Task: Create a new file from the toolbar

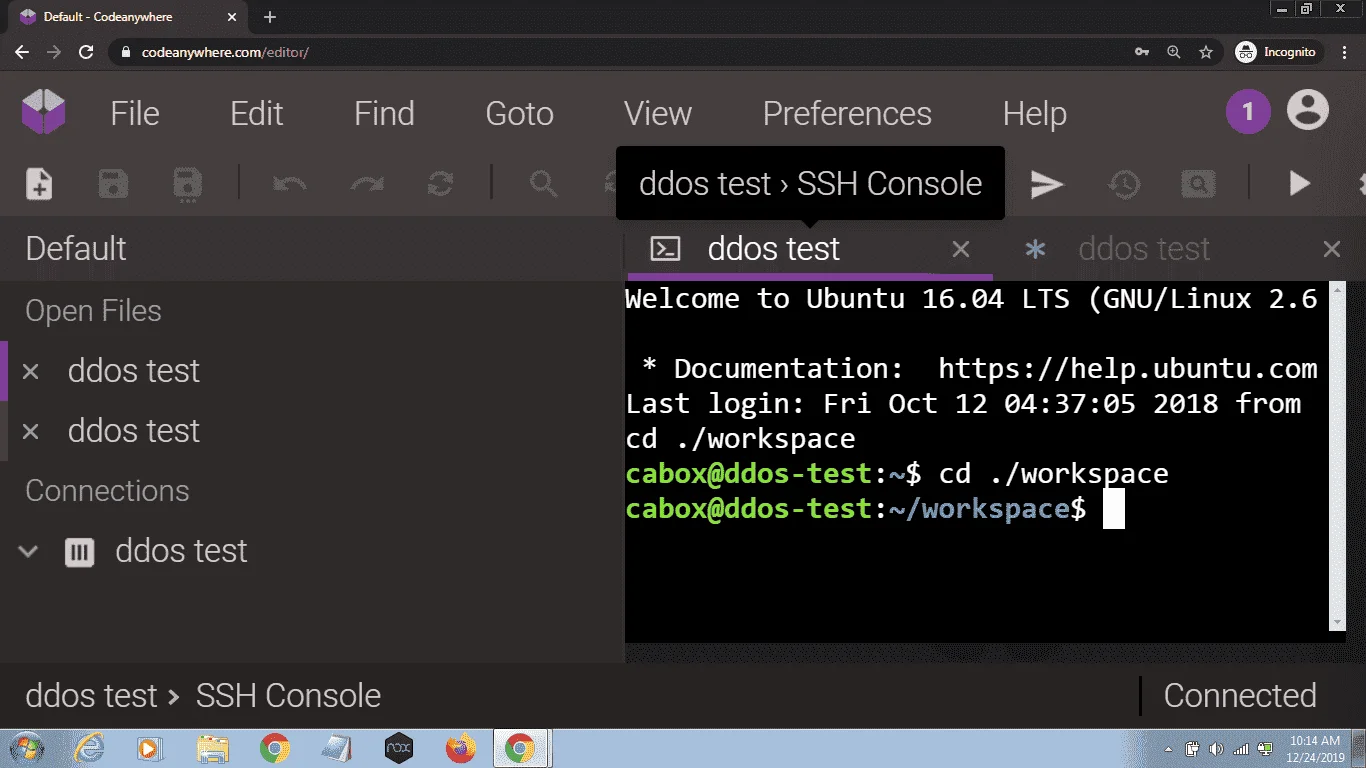Action: (39, 184)
